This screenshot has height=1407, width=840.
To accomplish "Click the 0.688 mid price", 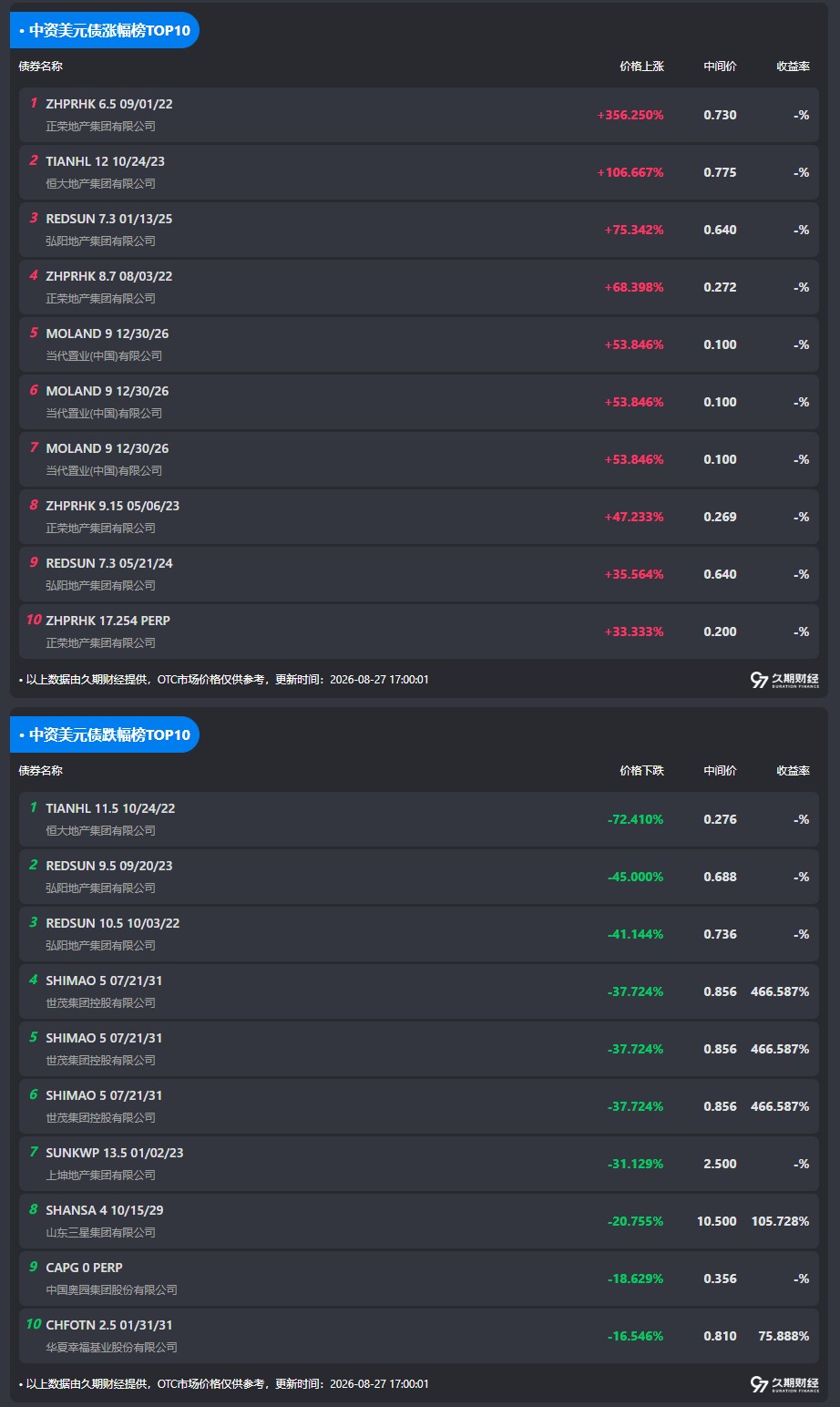I will [x=720, y=878].
